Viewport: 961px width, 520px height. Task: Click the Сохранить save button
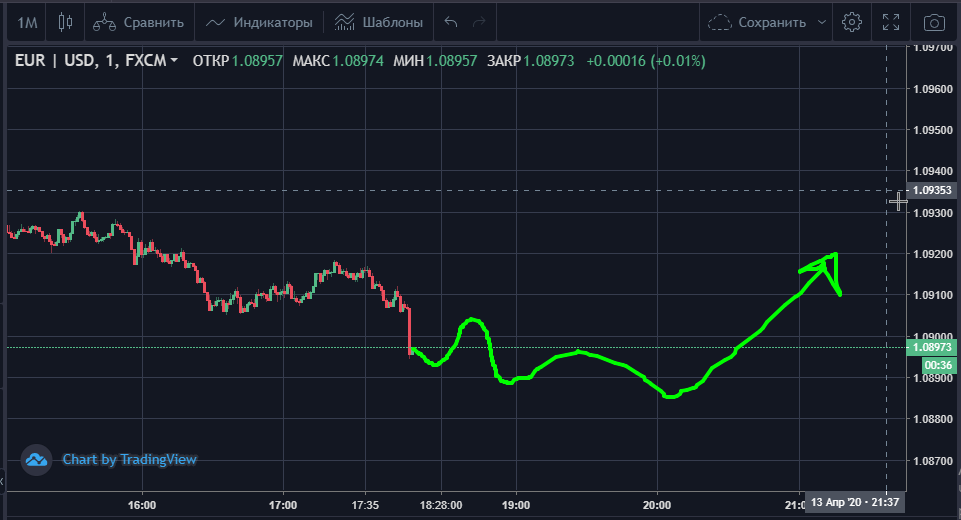758,23
